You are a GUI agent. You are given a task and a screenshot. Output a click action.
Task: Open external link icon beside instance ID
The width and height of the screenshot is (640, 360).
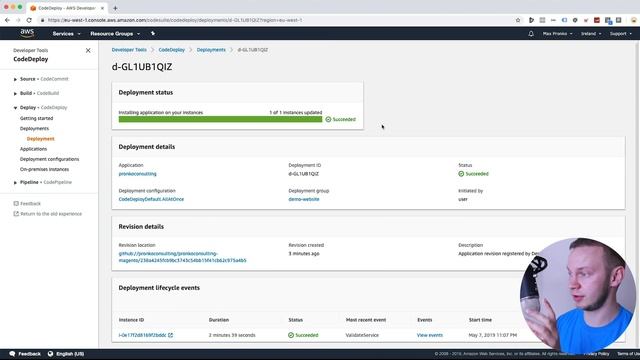coord(171,335)
